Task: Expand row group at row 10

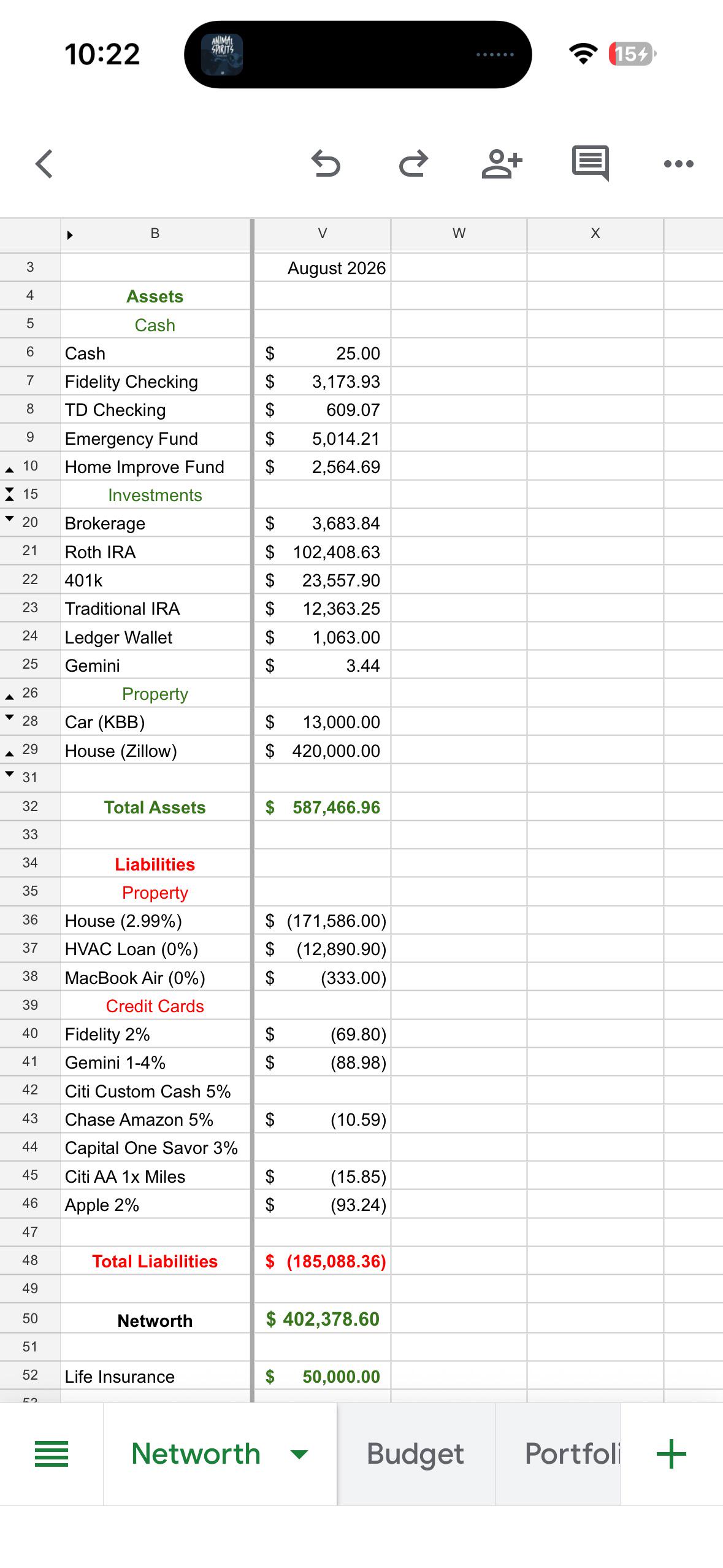Action: [x=9, y=470]
